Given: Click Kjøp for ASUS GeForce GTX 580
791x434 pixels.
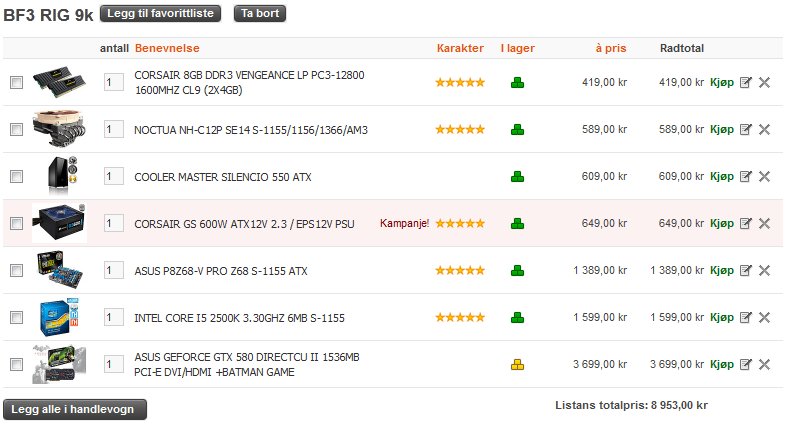Looking at the screenshot, I should [722, 364].
